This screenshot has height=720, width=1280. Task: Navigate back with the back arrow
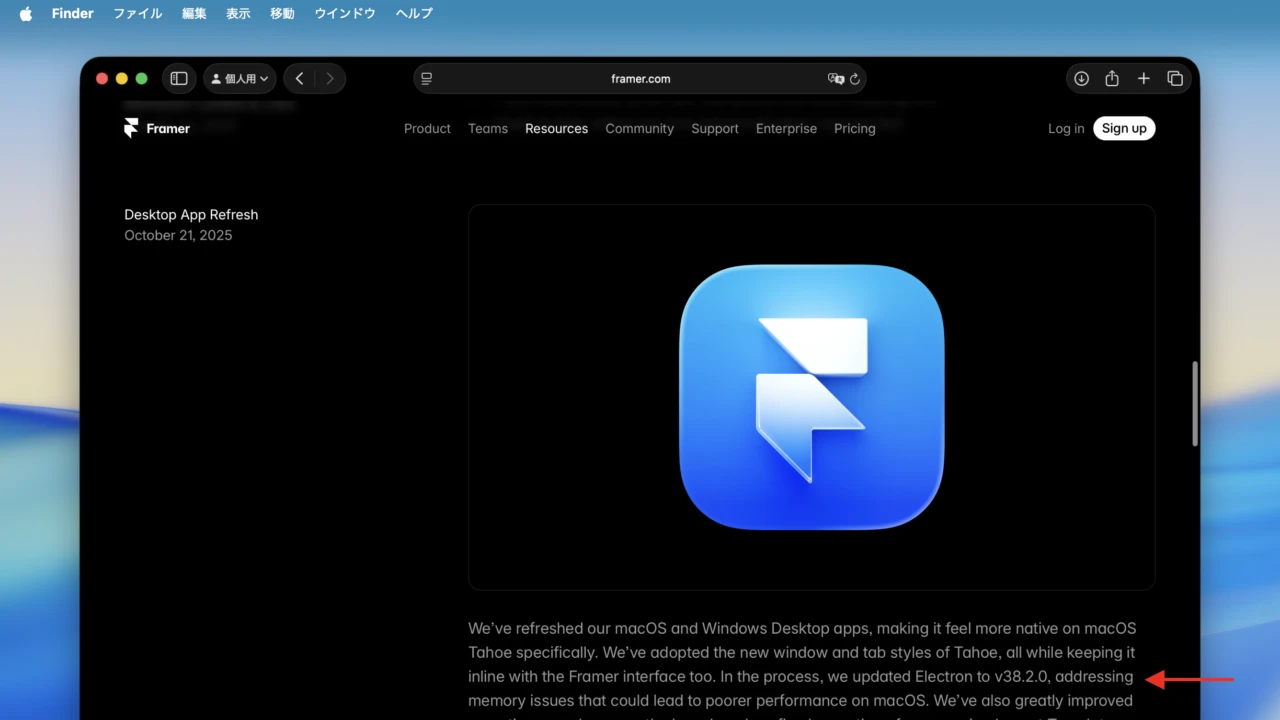click(x=299, y=78)
